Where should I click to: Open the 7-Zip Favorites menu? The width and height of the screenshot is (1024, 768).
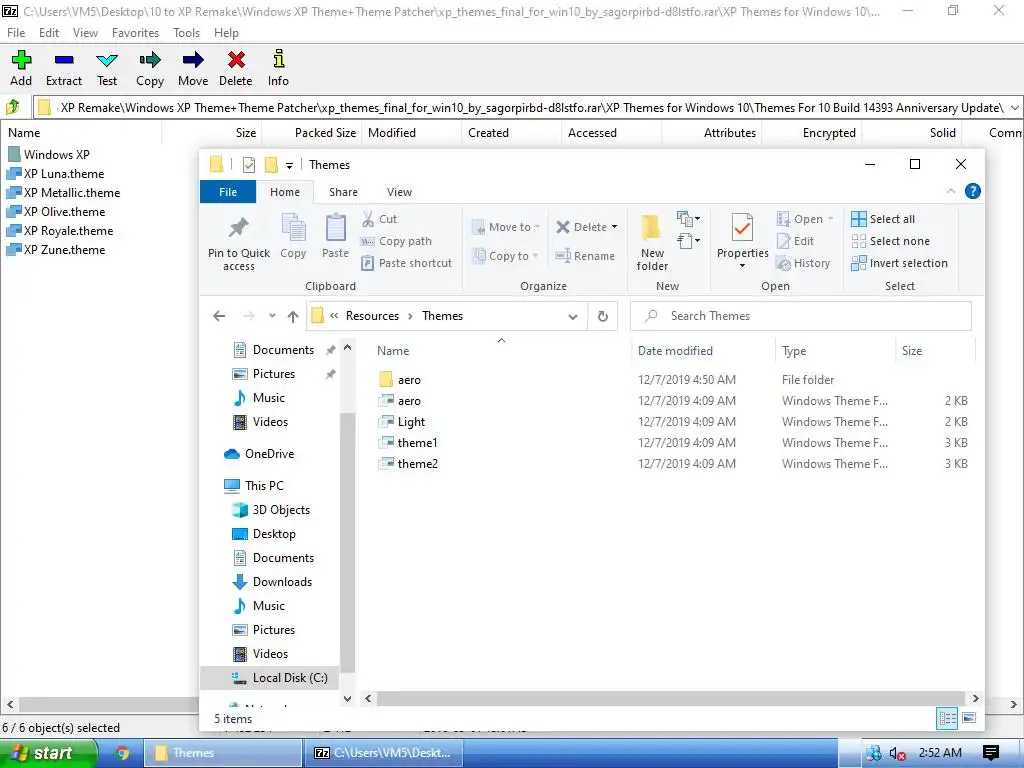click(135, 33)
